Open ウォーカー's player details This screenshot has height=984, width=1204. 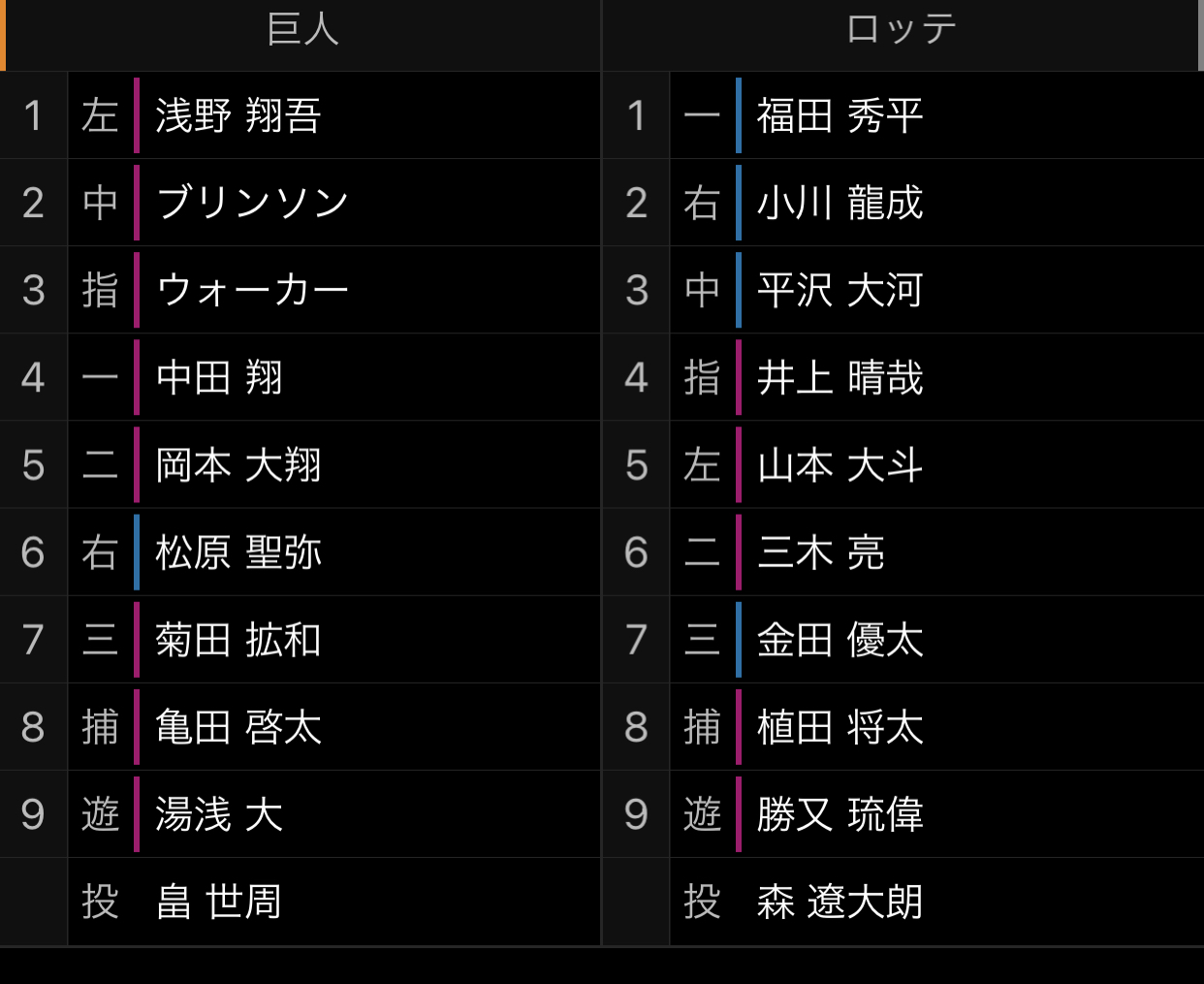pyautogui.click(x=252, y=290)
